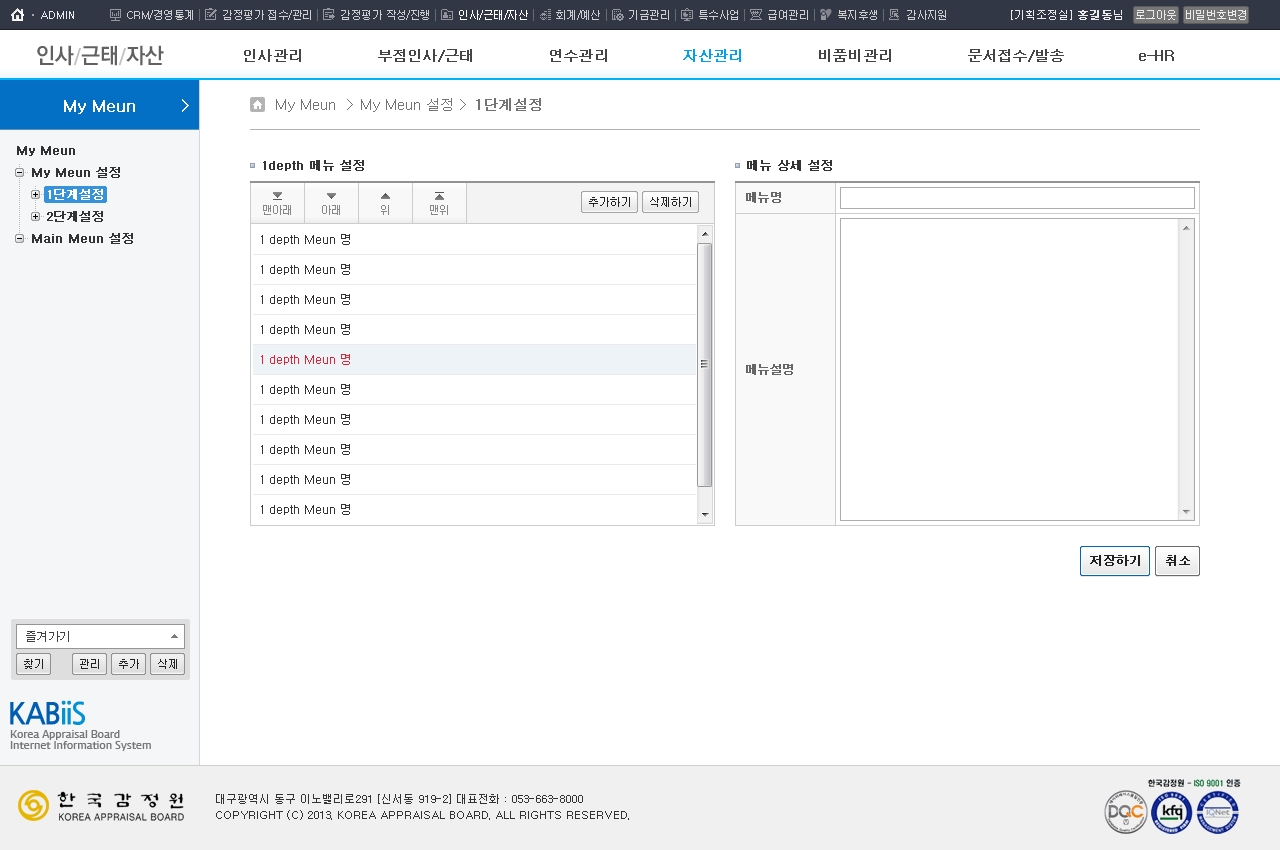Collapse the Main Meun 설정 tree node
This screenshot has height=850, width=1280.
coord(20,238)
